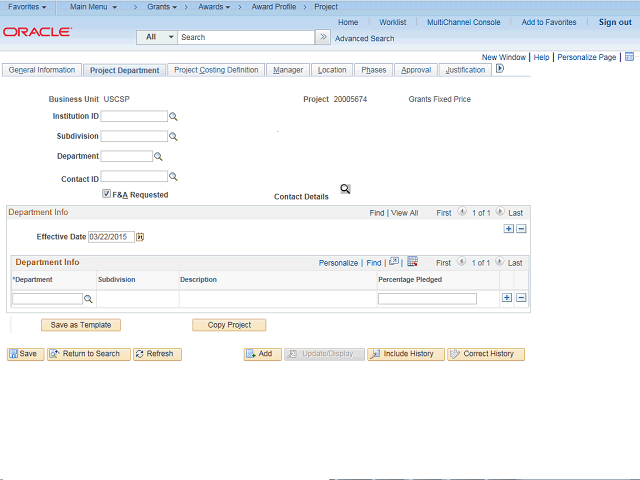
Task: Toggle the F&A Requested checkbox
Action: [x=107, y=194]
